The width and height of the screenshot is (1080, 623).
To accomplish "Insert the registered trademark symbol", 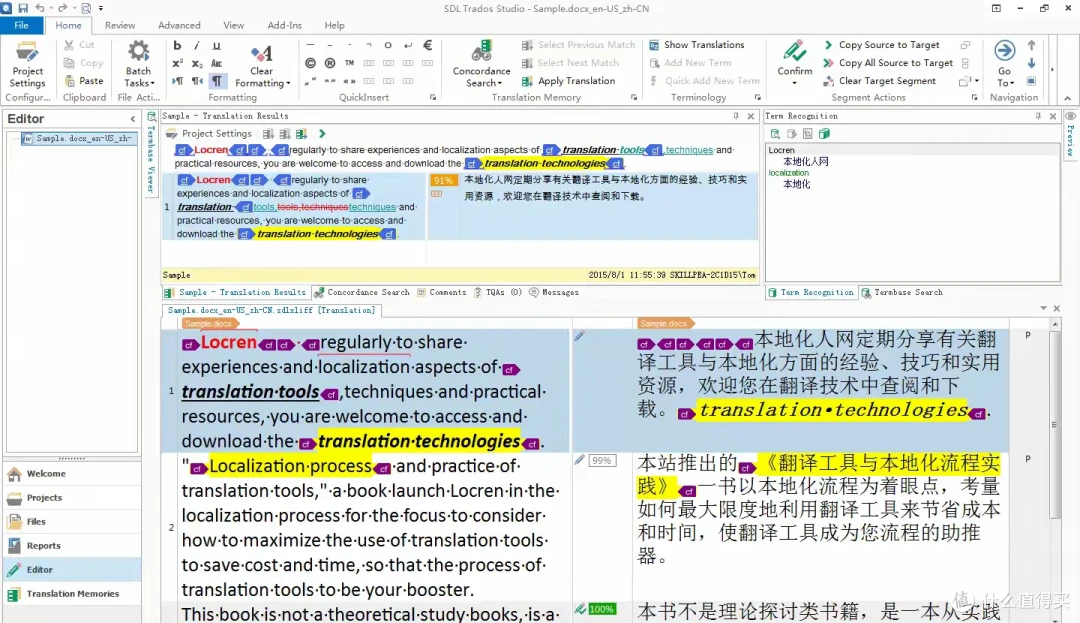I will coord(330,63).
